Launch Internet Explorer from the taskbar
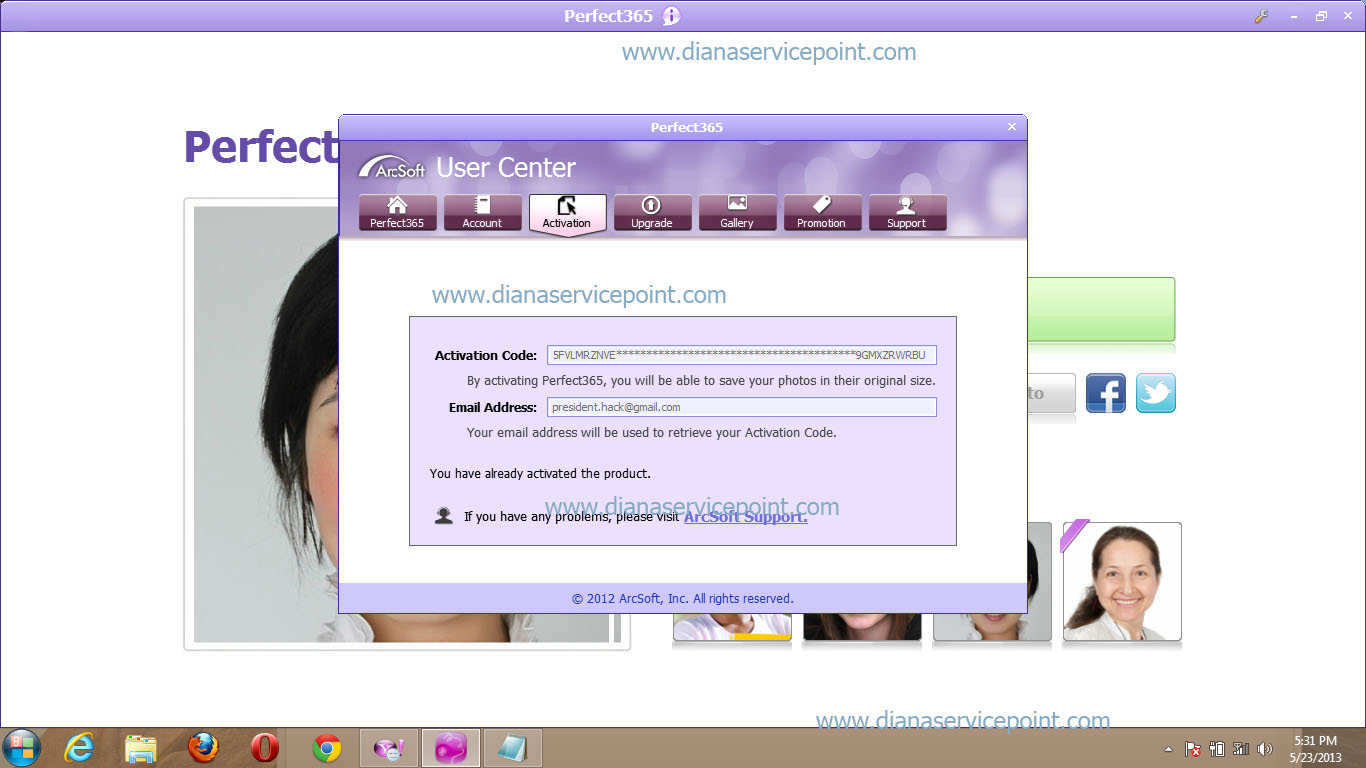The width and height of the screenshot is (1366, 768). 79,748
